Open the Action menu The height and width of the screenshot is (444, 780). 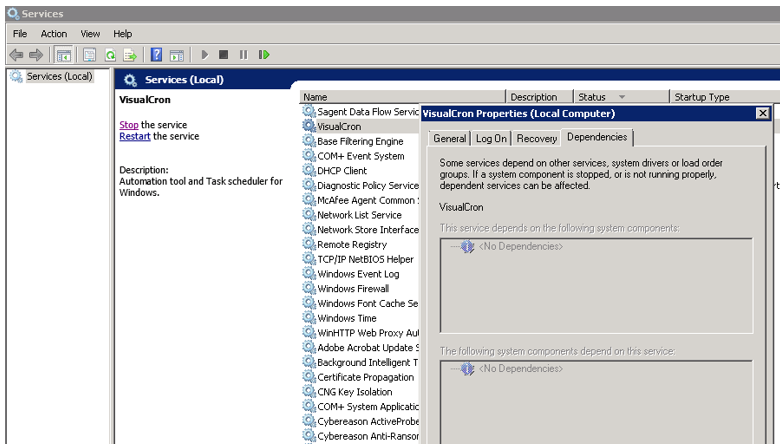click(x=54, y=34)
